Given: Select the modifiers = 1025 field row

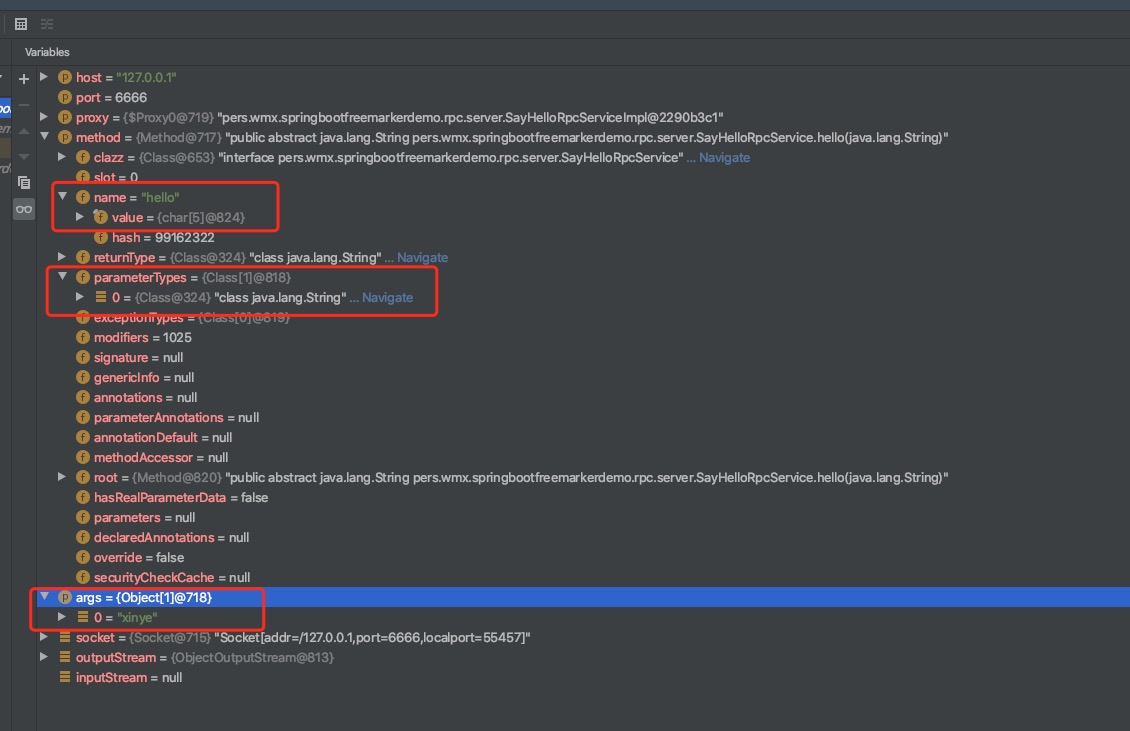Looking at the screenshot, I should 142,337.
